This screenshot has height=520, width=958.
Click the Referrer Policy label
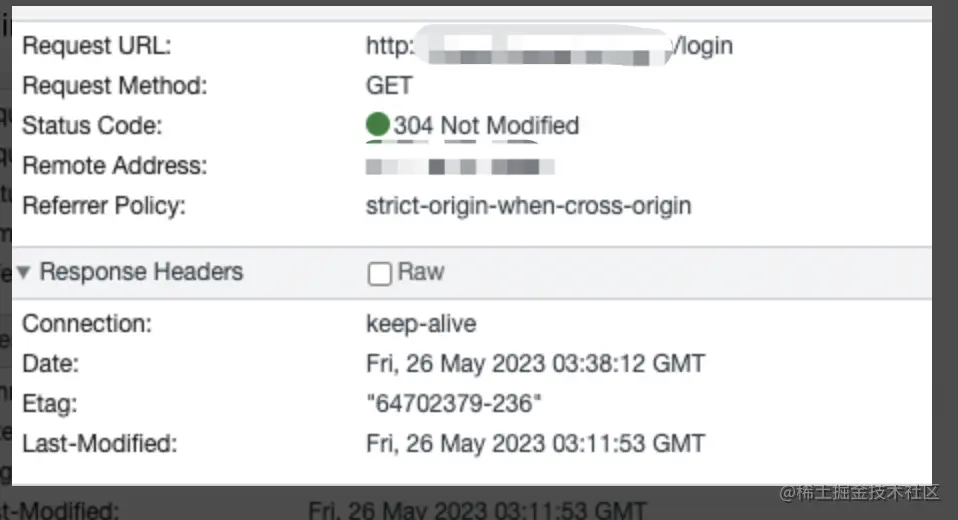(x=104, y=206)
